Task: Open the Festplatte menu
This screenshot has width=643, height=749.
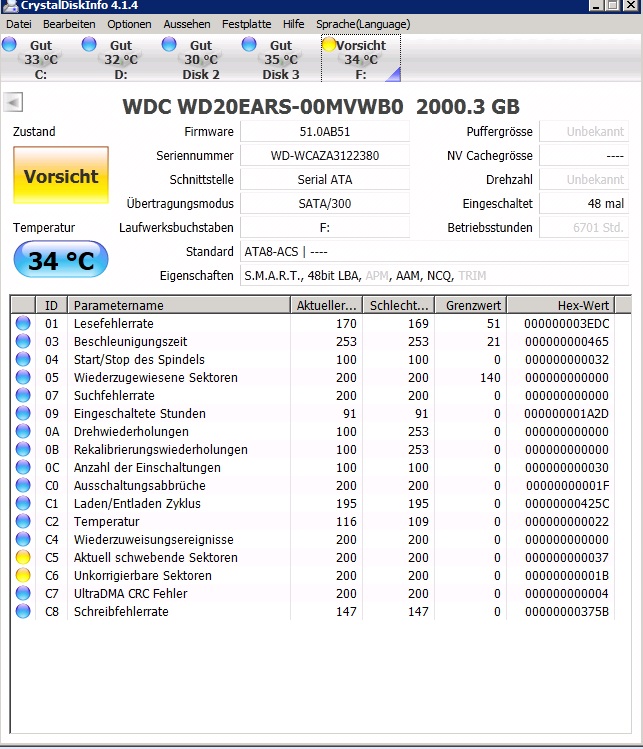Action: pyautogui.click(x=246, y=24)
